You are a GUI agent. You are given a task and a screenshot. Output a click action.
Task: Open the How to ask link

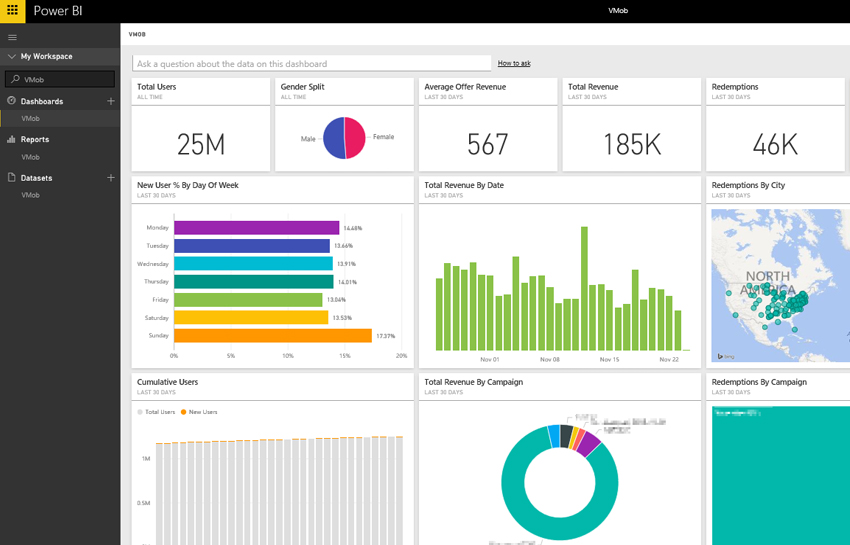pos(514,63)
